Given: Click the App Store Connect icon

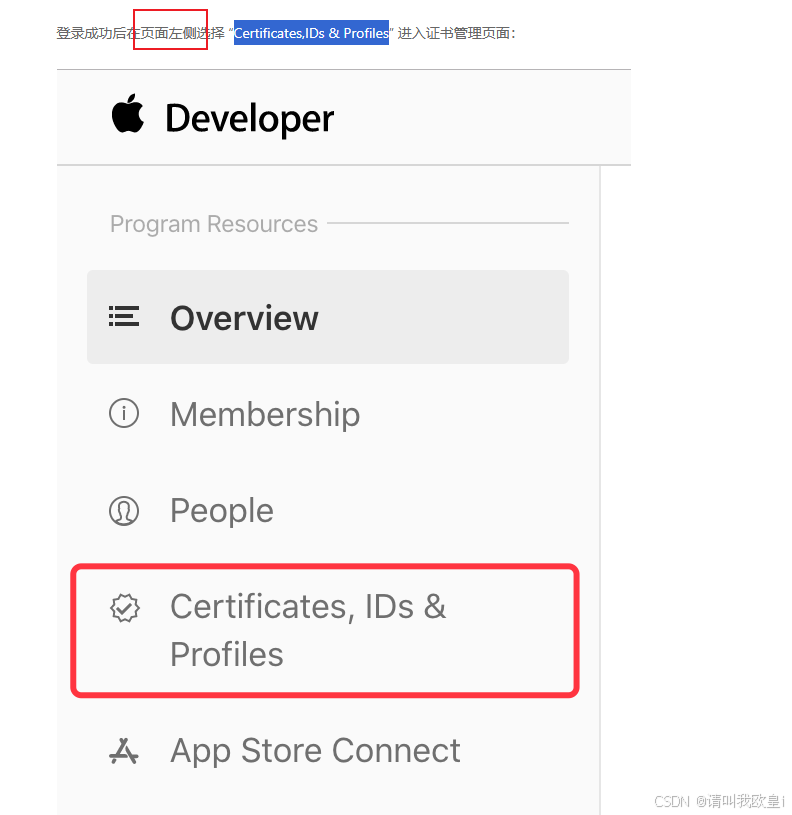Looking at the screenshot, I should (x=124, y=752).
